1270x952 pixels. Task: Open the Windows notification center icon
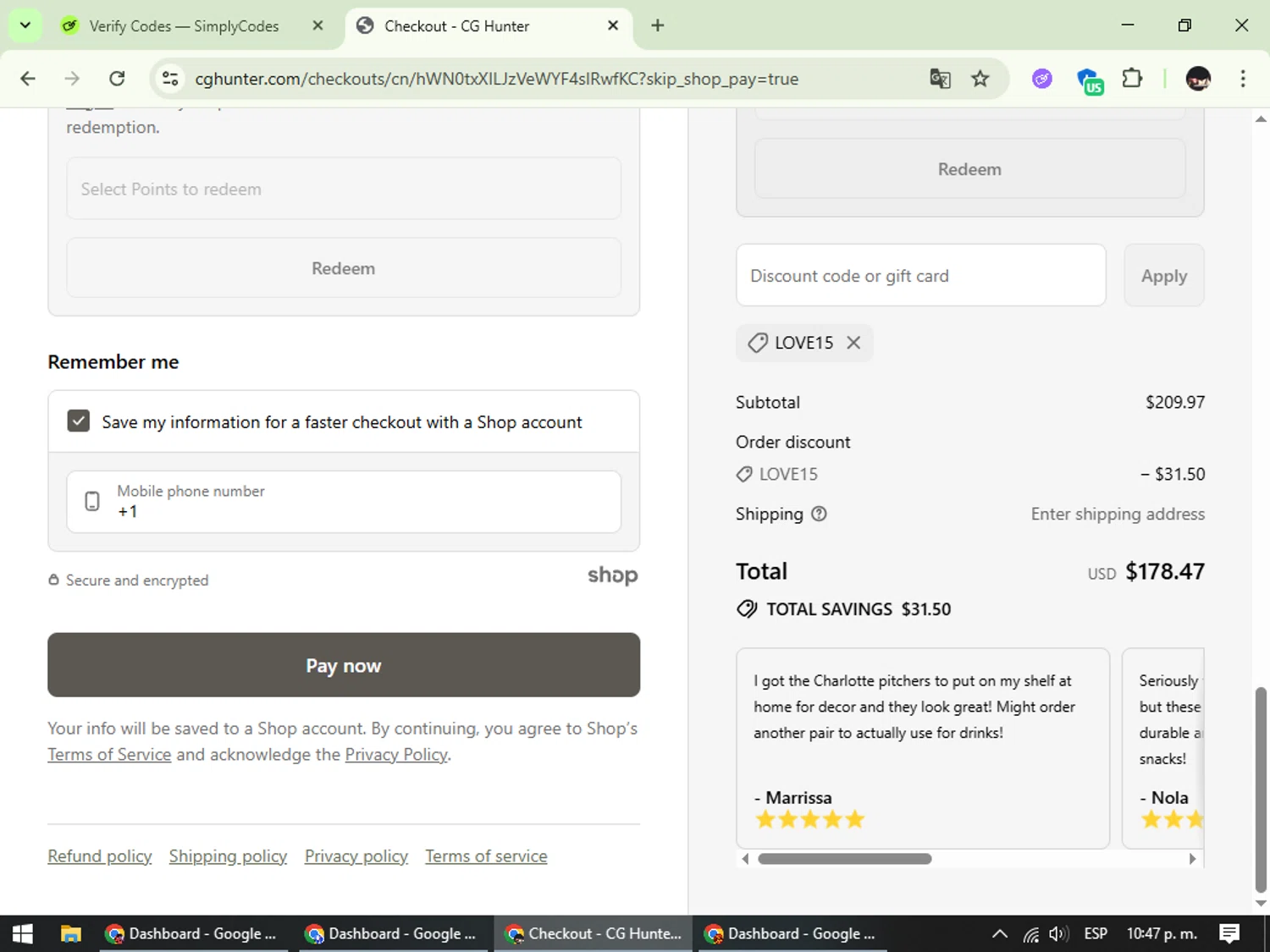click(1229, 933)
